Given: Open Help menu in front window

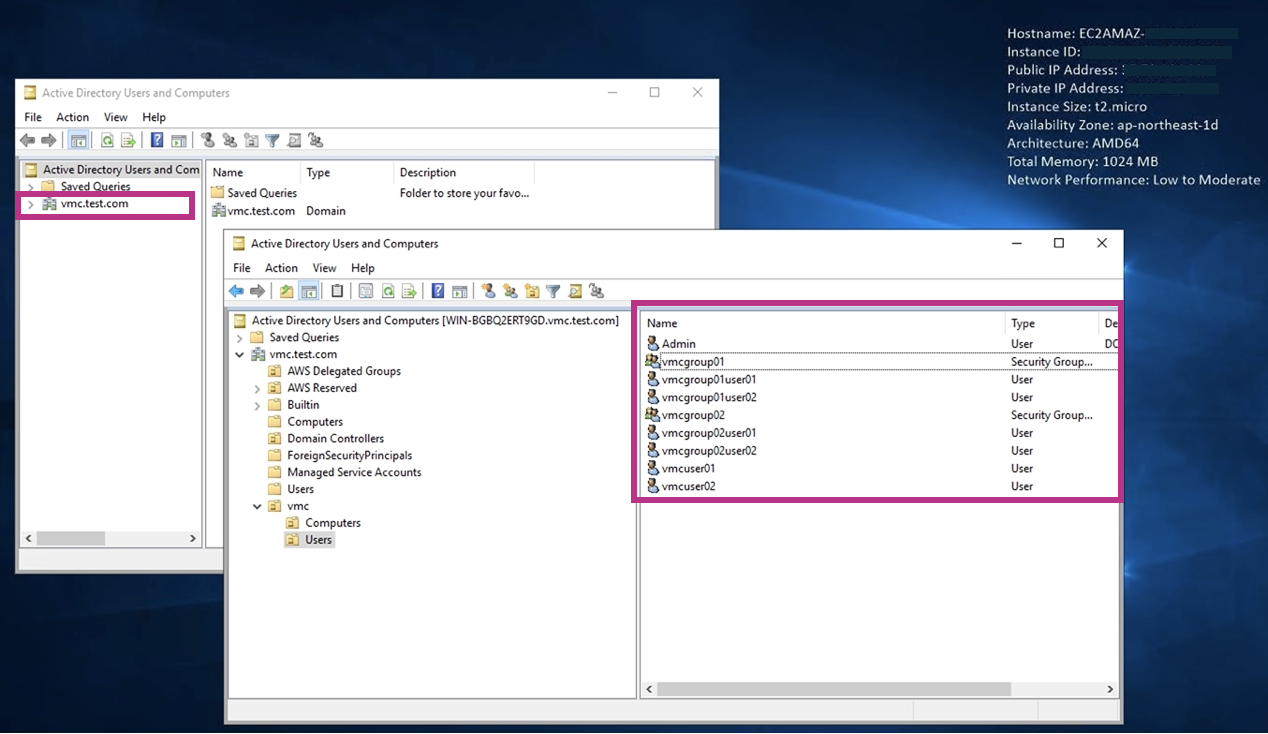Looking at the screenshot, I should 363,268.
